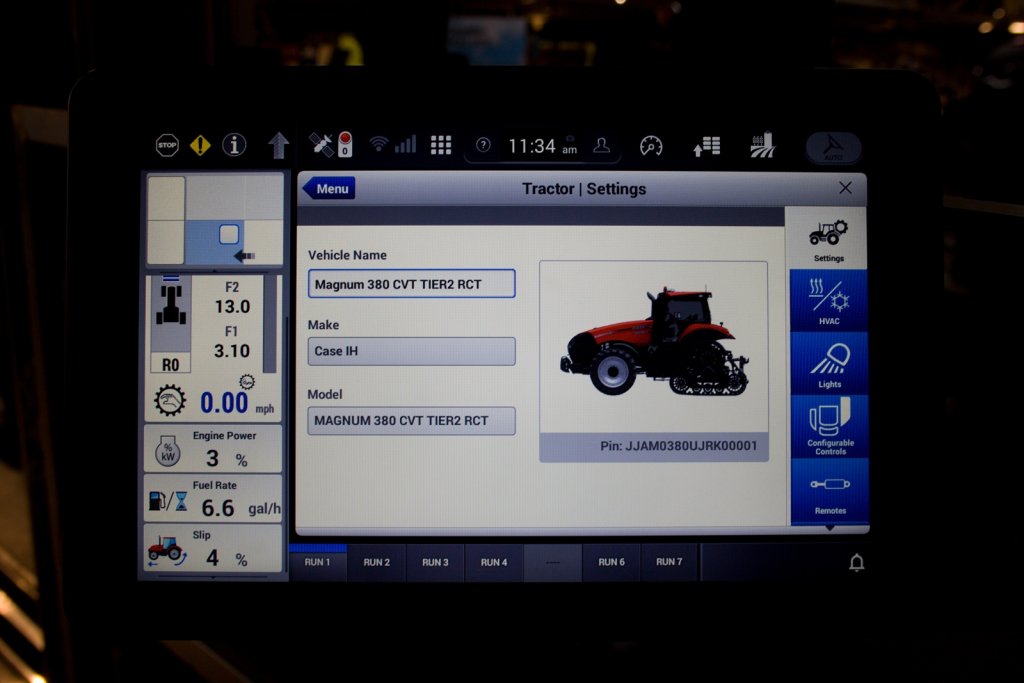Select the Settings tab in sidebar
This screenshot has width=1024, height=683.
828,239
